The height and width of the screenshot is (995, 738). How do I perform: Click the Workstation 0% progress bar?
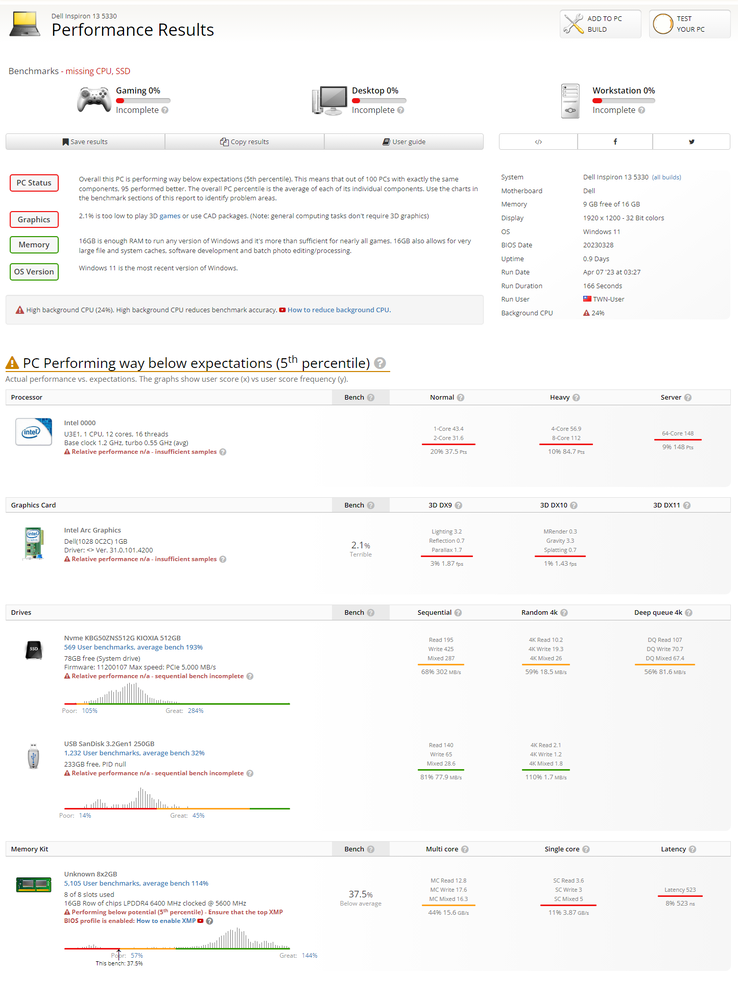pyautogui.click(x=624, y=100)
